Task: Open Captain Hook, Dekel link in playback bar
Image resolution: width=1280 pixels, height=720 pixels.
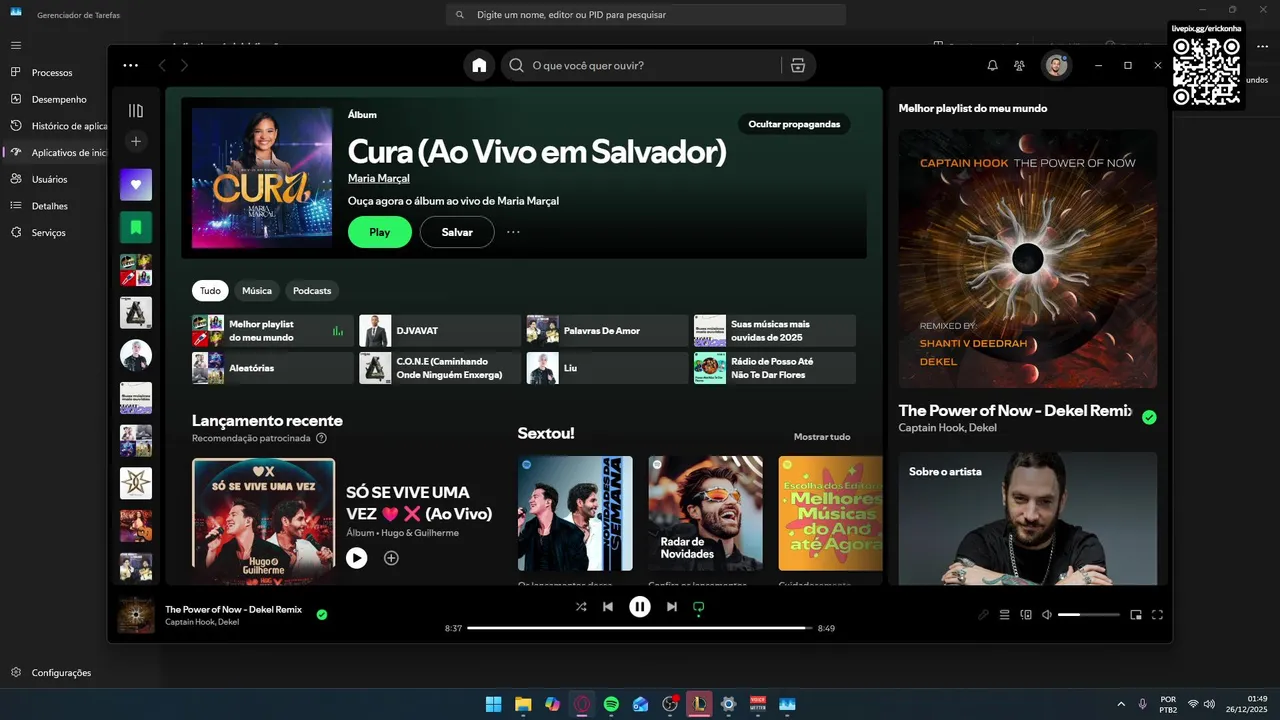Action: pos(202,622)
